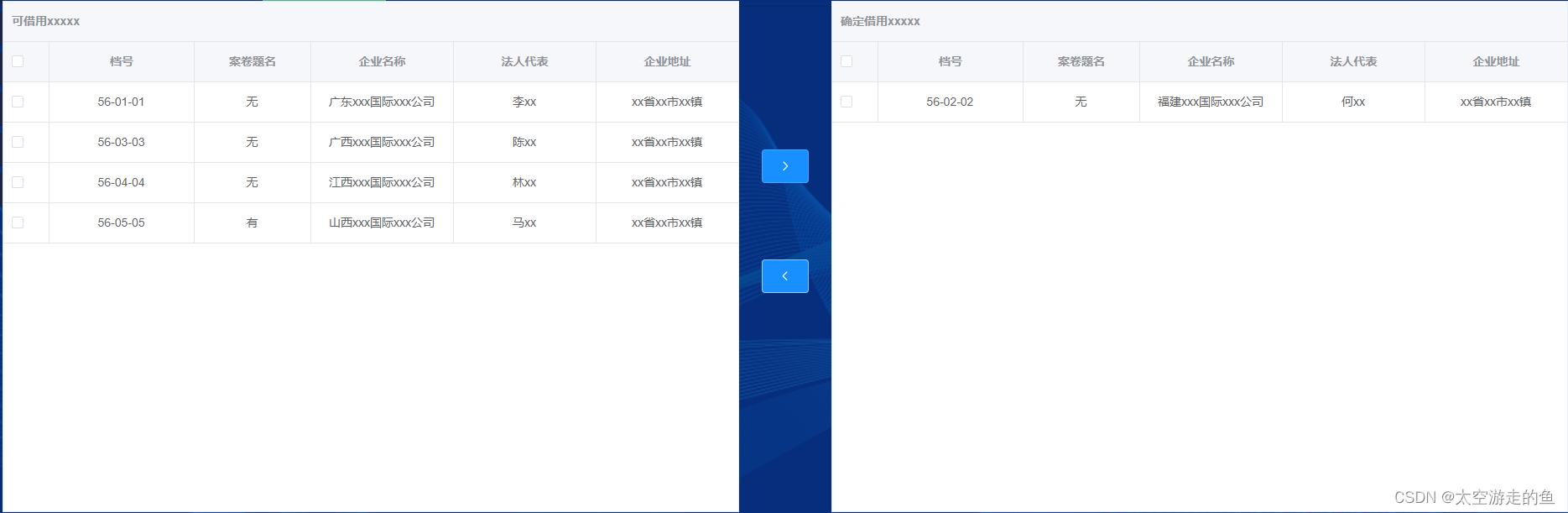Check the row 56-04-04 checkbox
This screenshot has height=513, width=1568.
coord(18,182)
